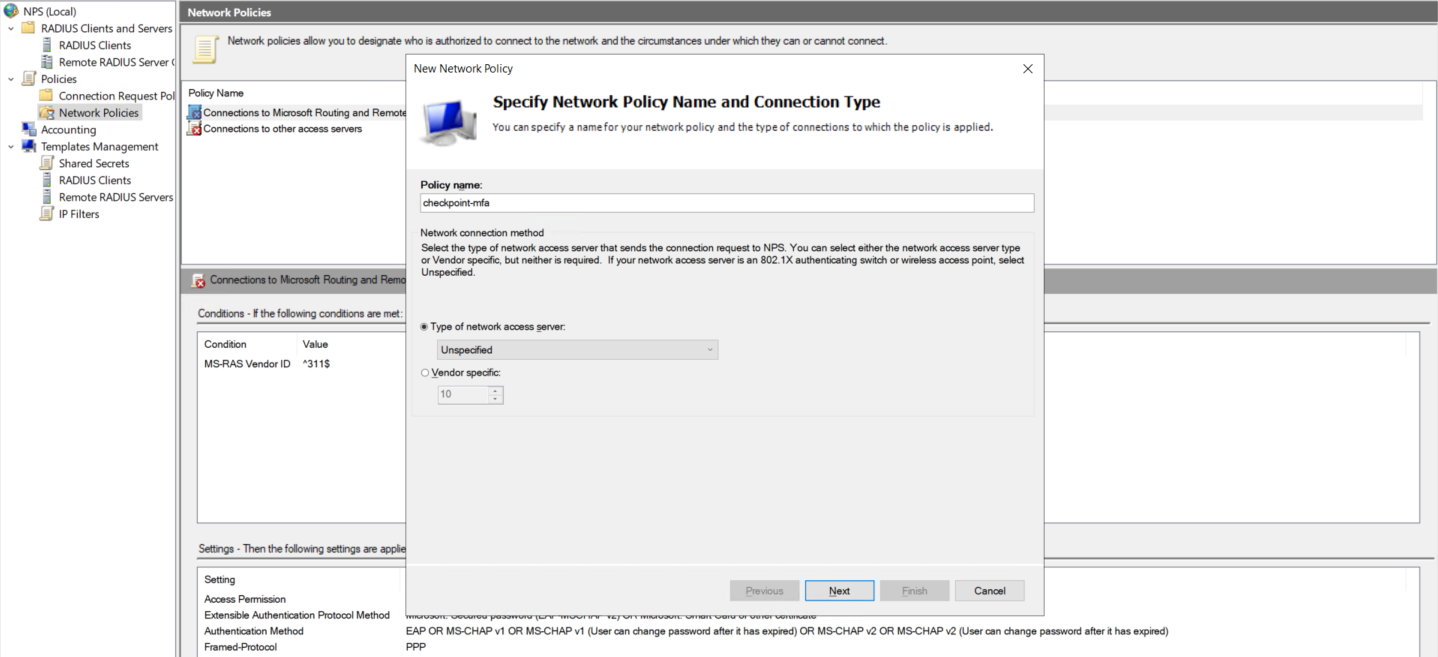
Task: Select the IP Filters icon
Action: click(x=47, y=214)
